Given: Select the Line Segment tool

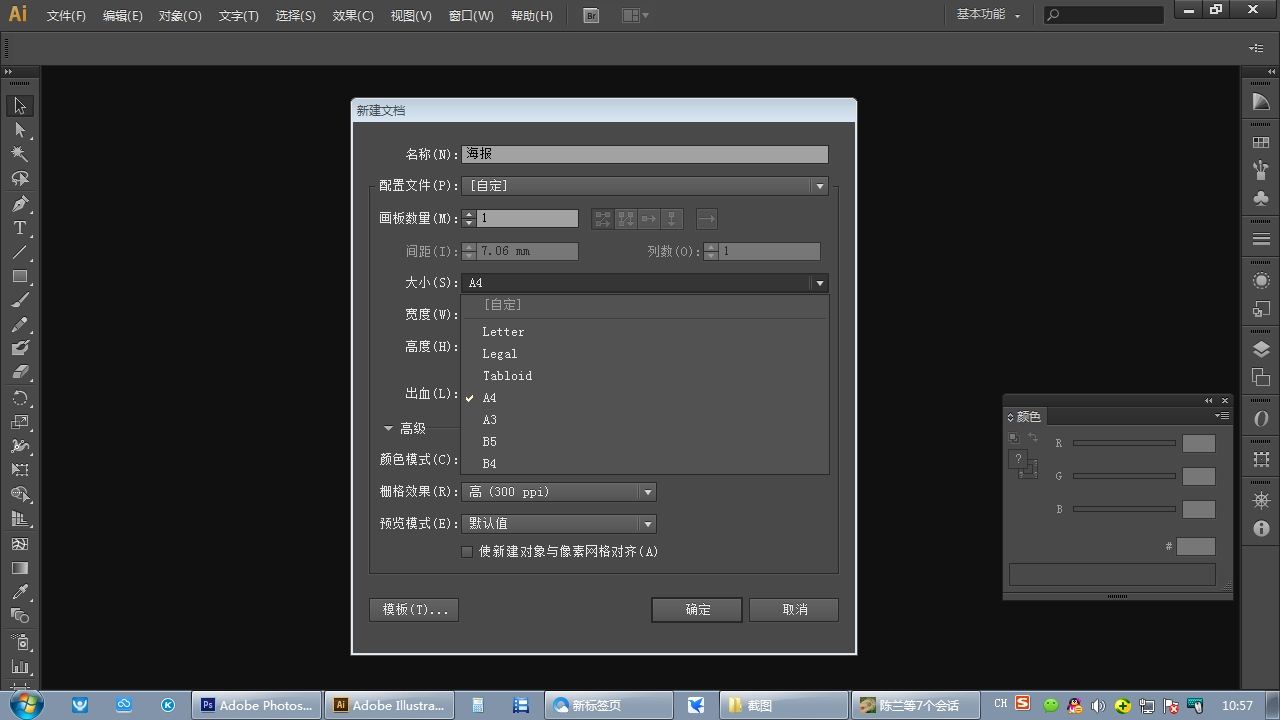Looking at the screenshot, I should point(20,252).
